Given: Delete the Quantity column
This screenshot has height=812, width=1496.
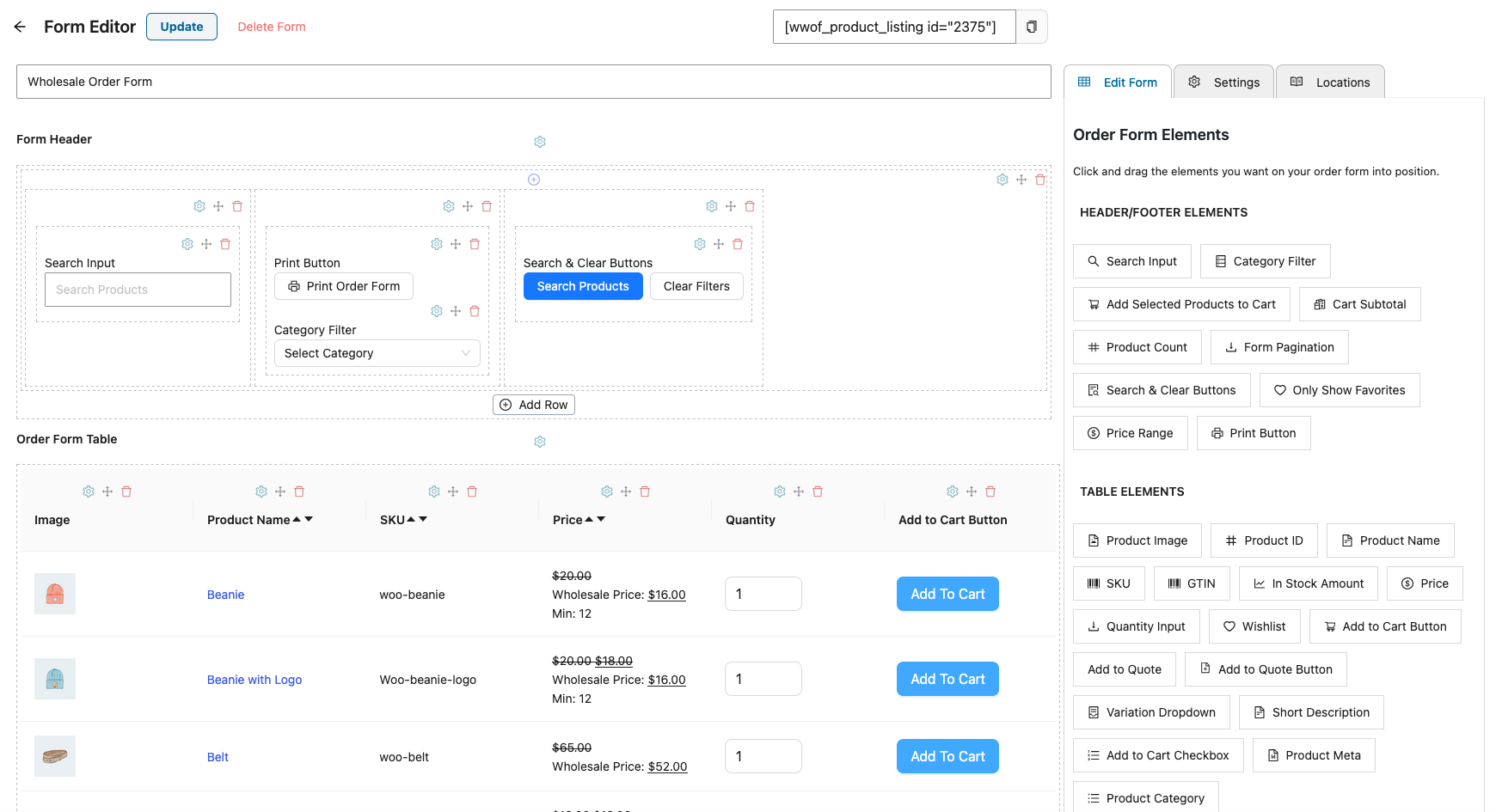Looking at the screenshot, I should pos(818,491).
